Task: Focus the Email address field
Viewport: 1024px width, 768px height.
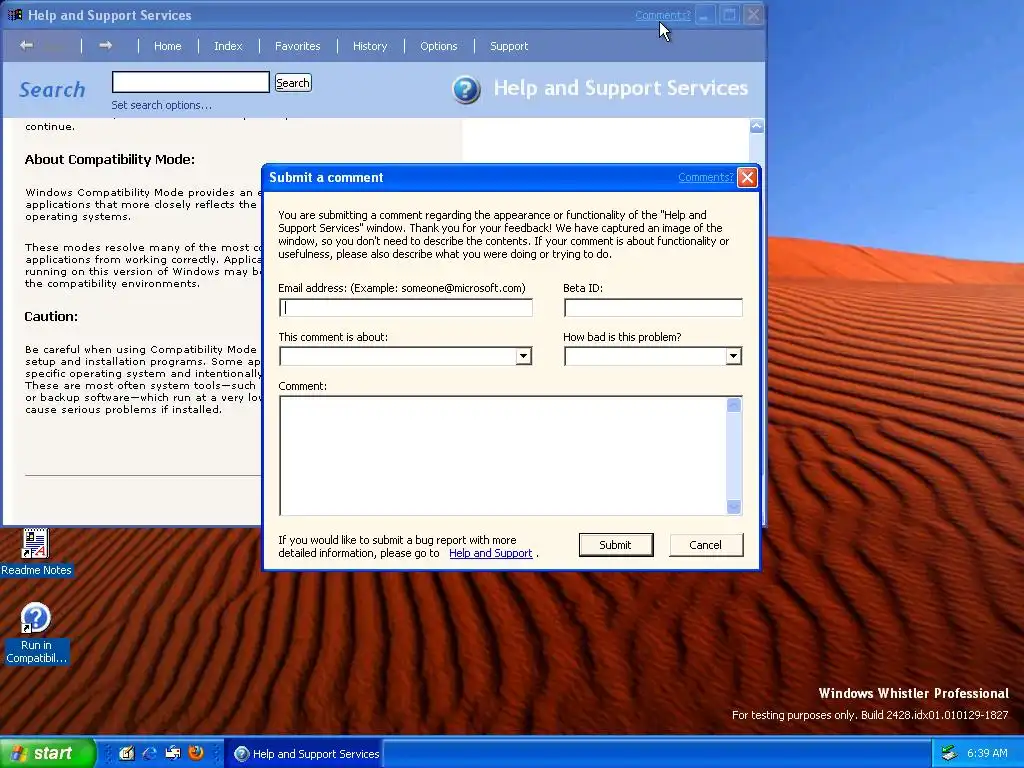Action: click(406, 308)
